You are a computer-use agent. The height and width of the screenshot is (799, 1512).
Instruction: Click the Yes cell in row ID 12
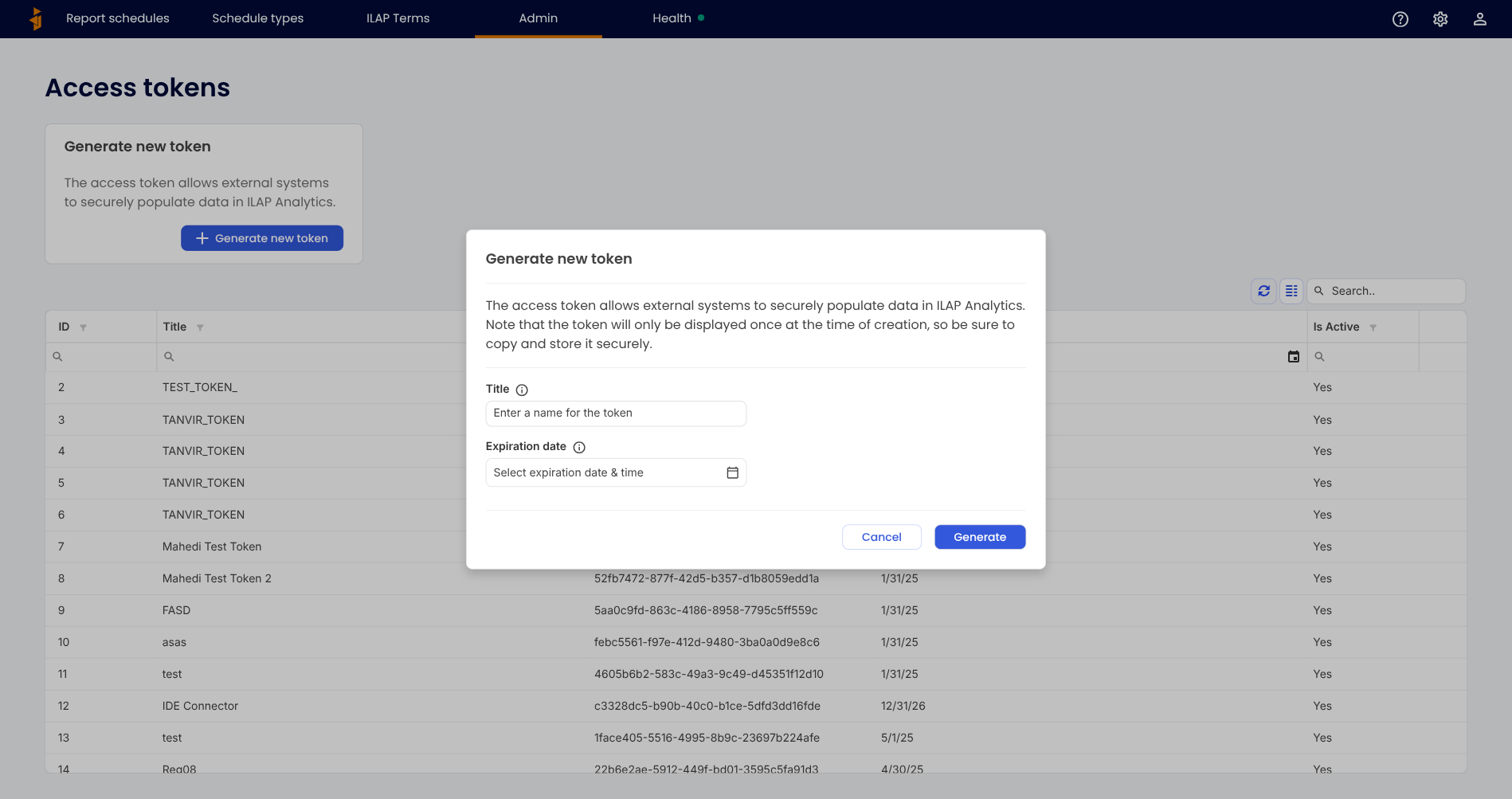click(1322, 706)
